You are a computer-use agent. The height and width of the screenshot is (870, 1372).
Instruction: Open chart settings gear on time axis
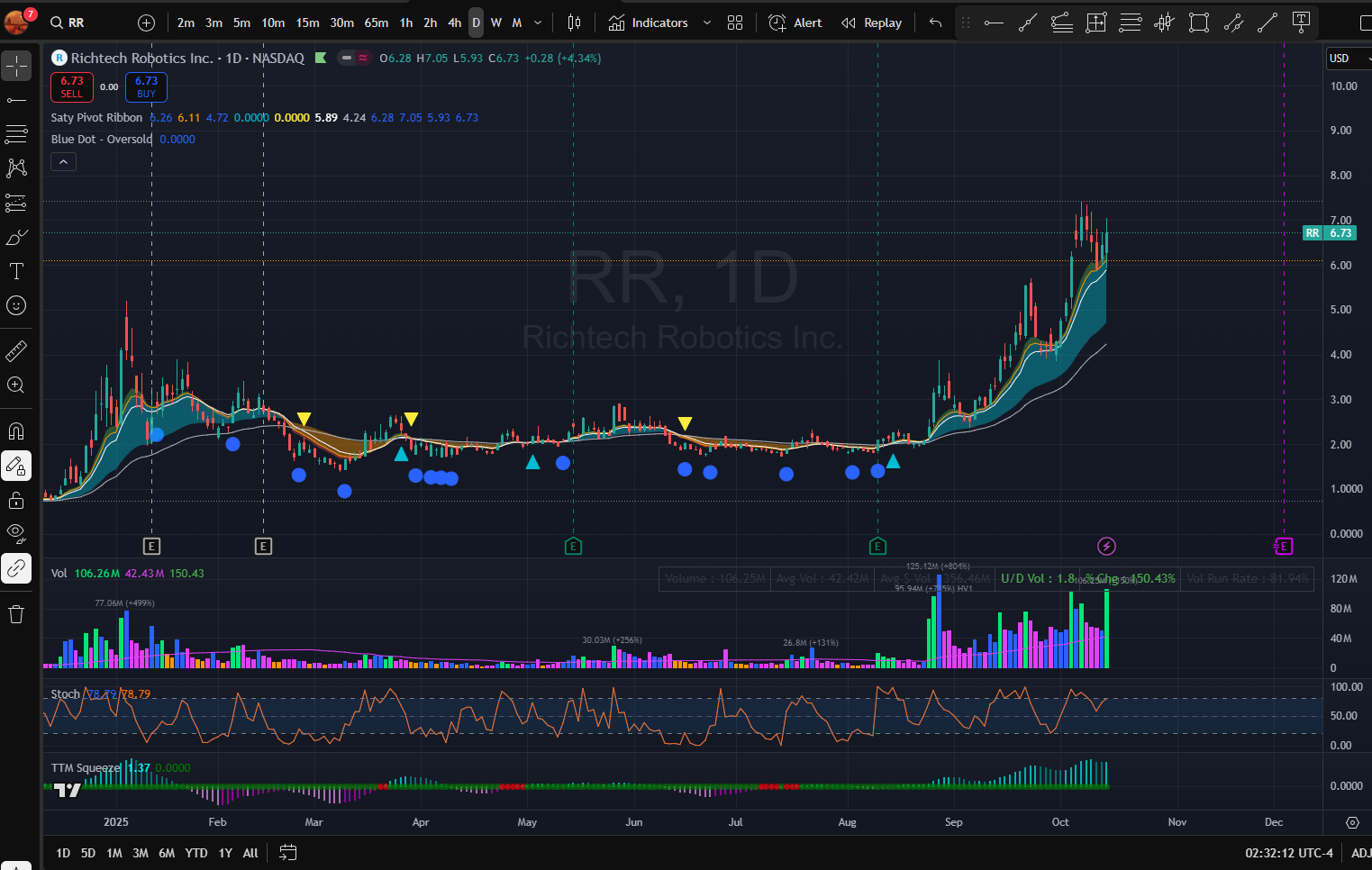[x=1352, y=822]
